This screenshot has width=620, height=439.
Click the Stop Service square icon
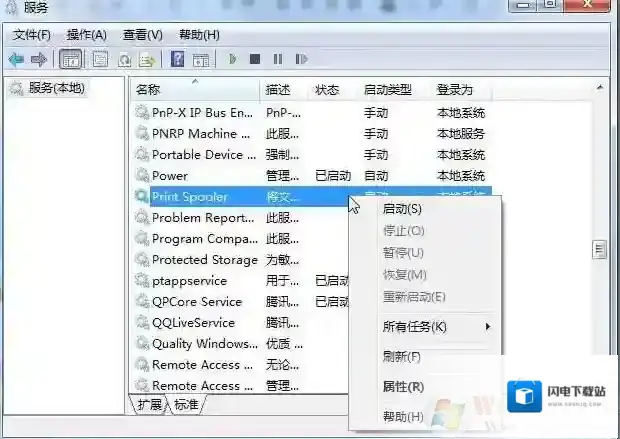point(255,59)
